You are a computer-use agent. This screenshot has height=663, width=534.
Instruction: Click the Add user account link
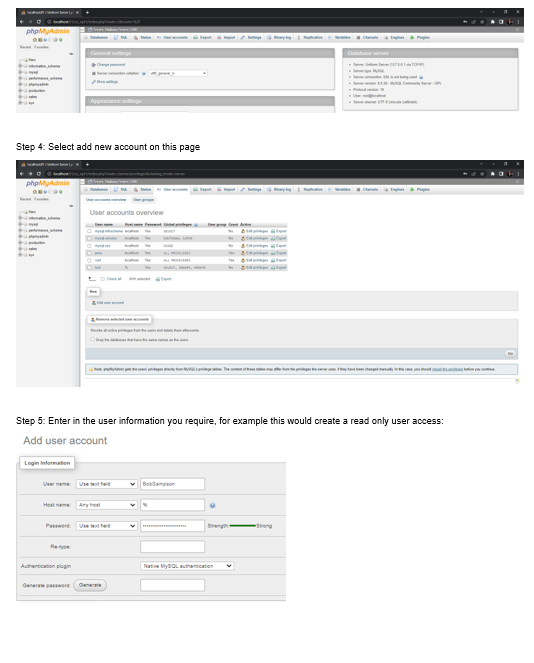[108, 303]
